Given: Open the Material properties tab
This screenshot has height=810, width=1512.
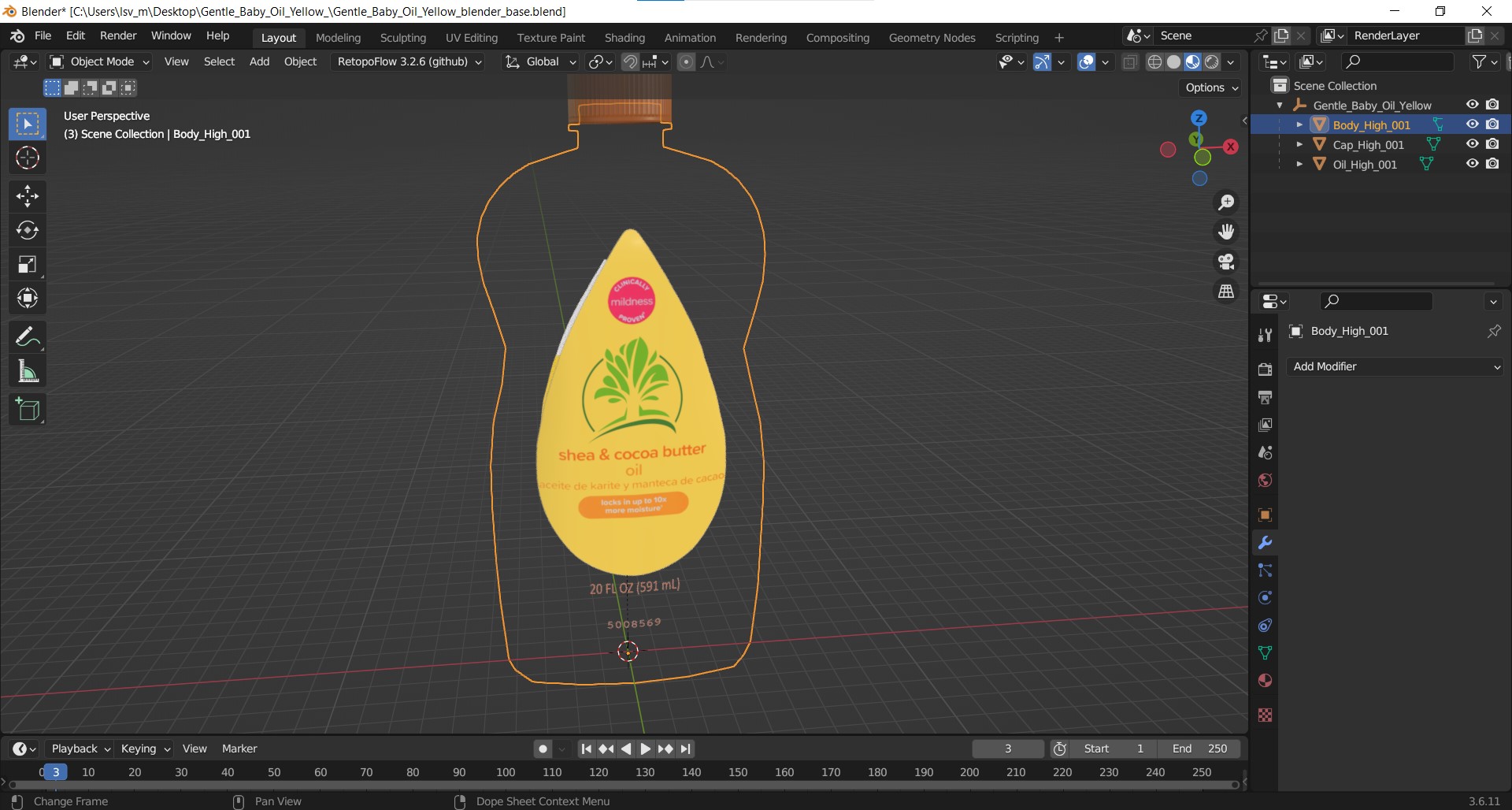Looking at the screenshot, I should click(1265, 681).
